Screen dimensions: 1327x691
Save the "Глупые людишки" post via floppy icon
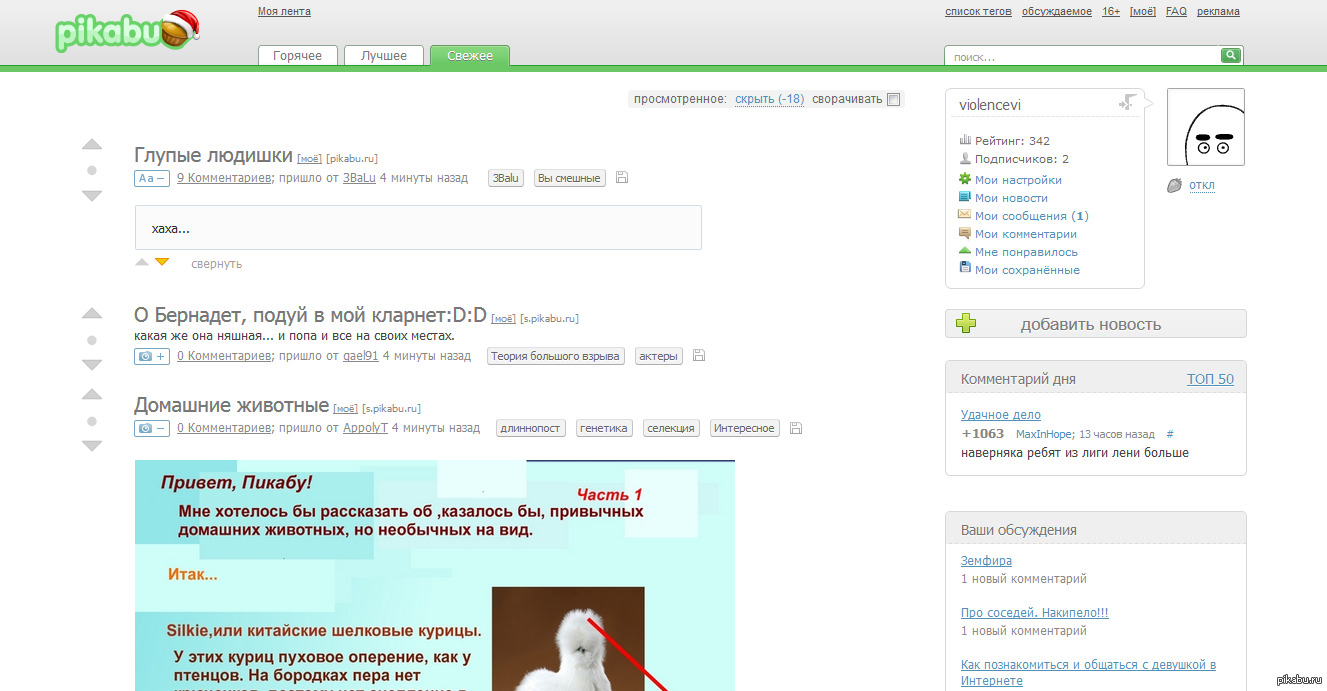[x=622, y=178]
